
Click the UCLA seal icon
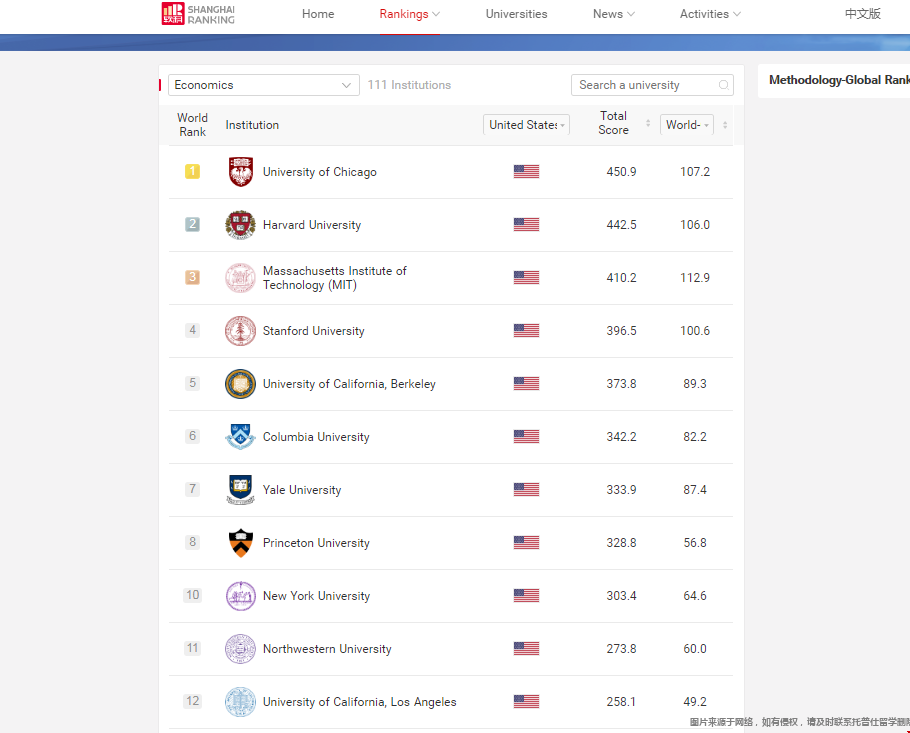(x=240, y=702)
